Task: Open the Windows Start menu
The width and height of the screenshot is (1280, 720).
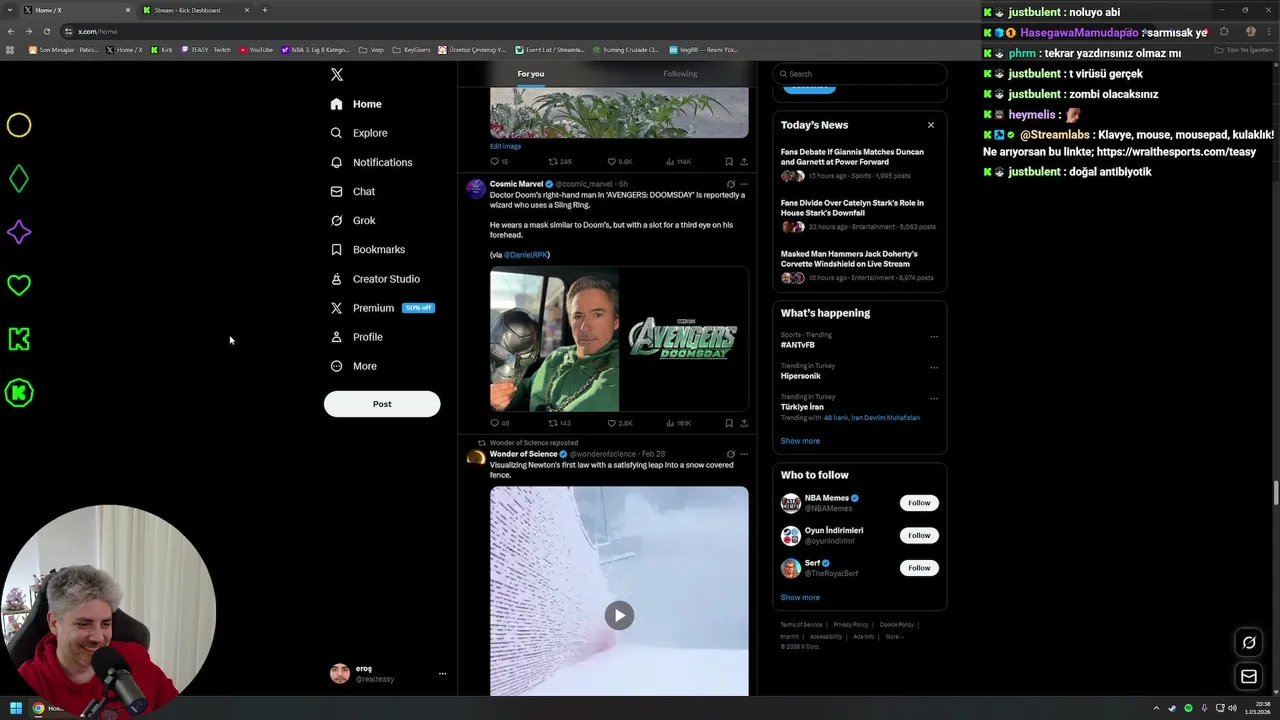Action: pyautogui.click(x=16, y=708)
